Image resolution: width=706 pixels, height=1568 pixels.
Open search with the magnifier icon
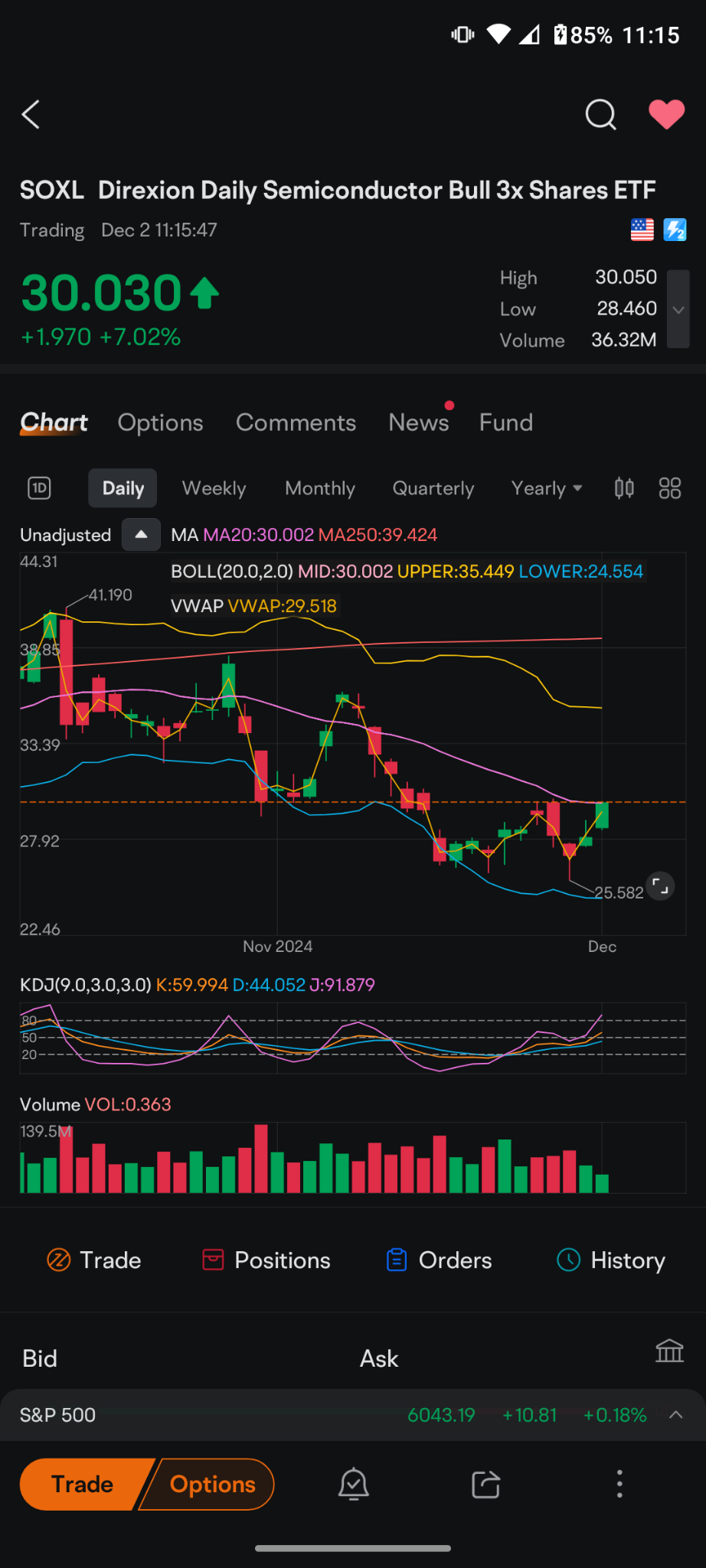600,115
